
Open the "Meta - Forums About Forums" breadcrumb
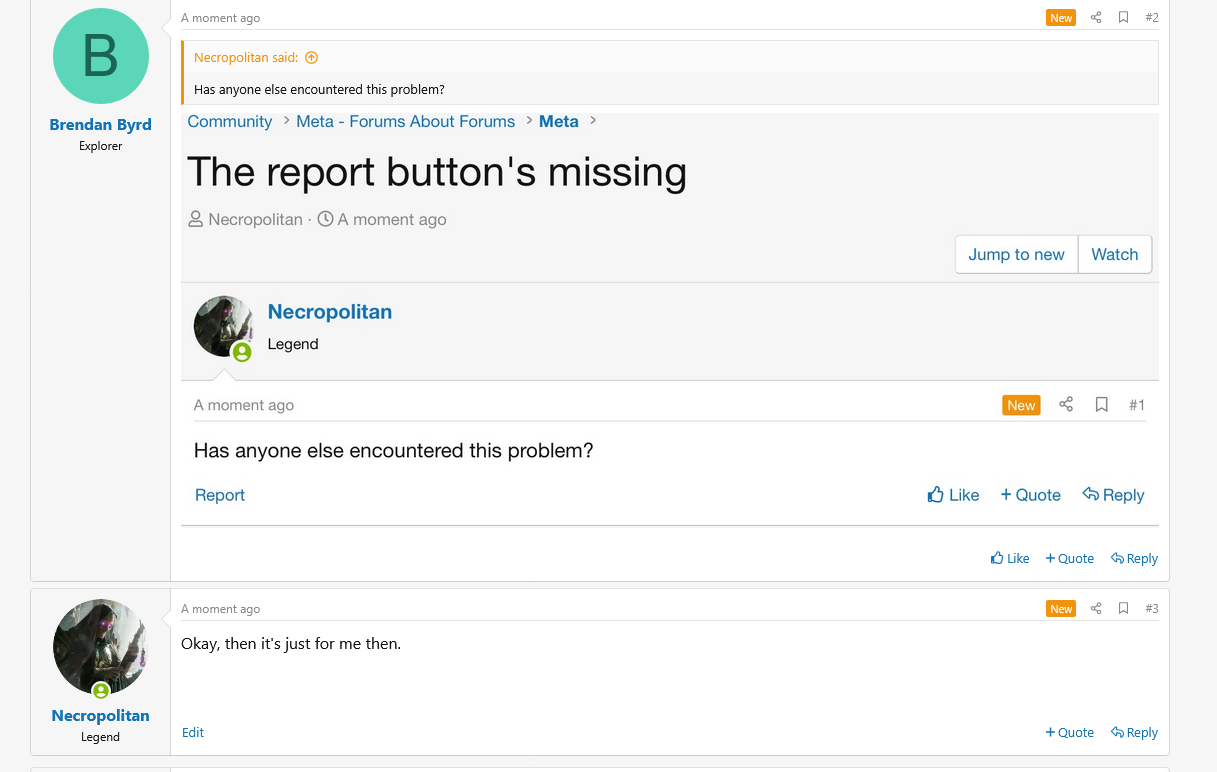pos(405,122)
